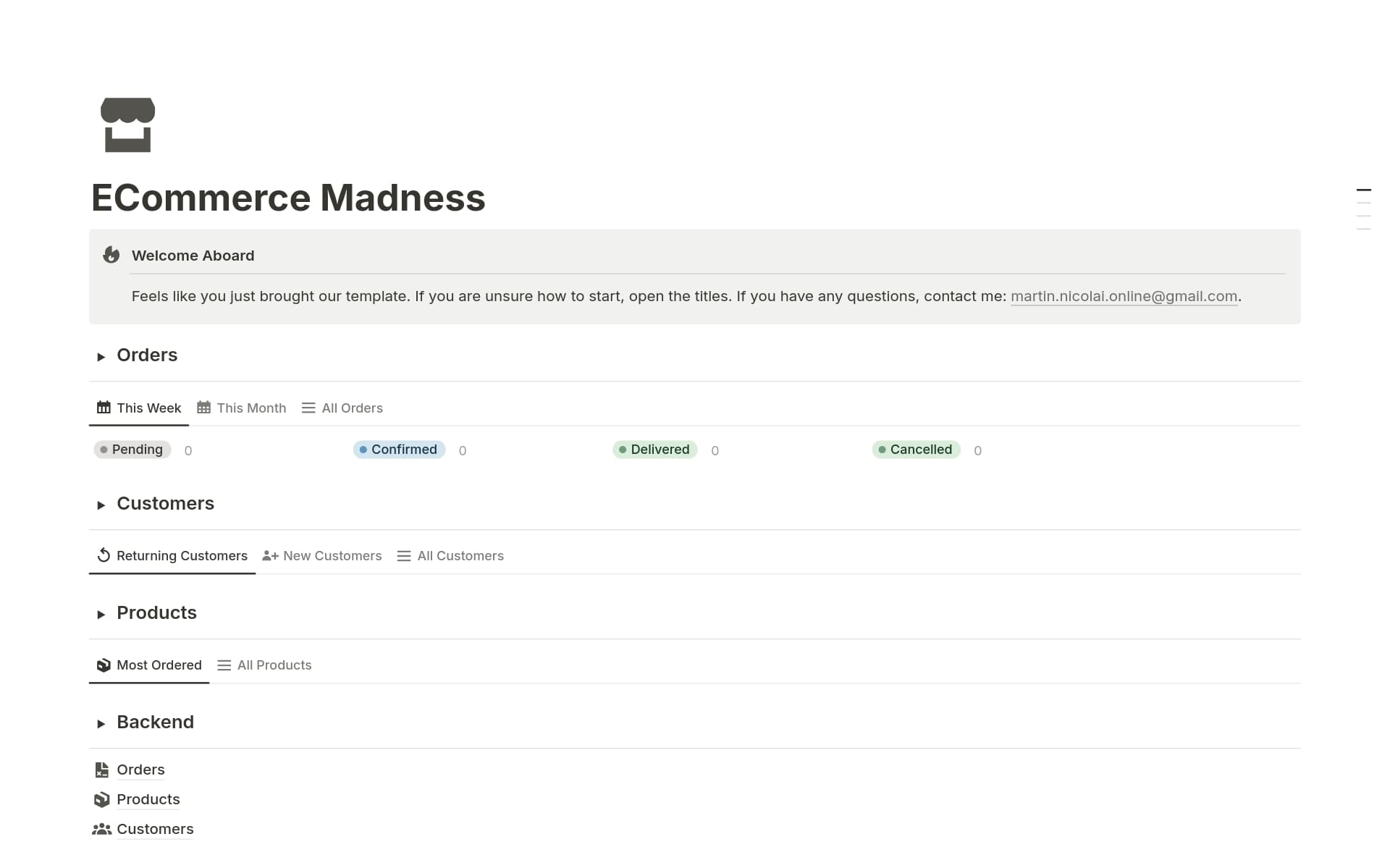
Task: Click the Cancelled status tag
Action: pyautogui.click(x=916, y=450)
